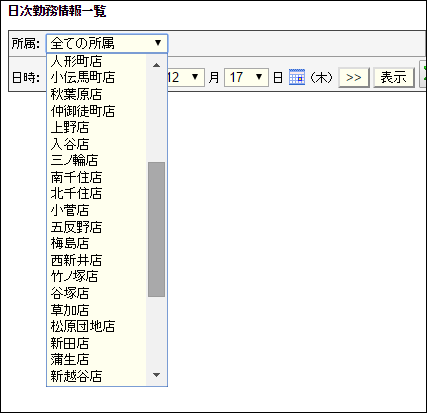
Task: Click the scrollbar down arrow in list
Action: [x=156, y=375]
